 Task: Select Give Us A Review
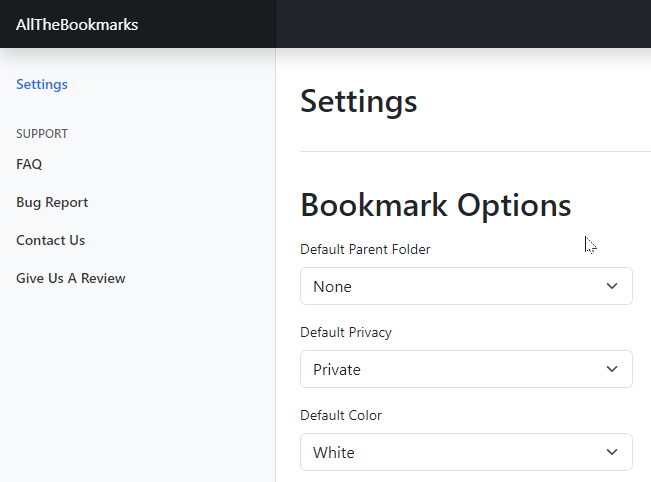click(x=71, y=278)
